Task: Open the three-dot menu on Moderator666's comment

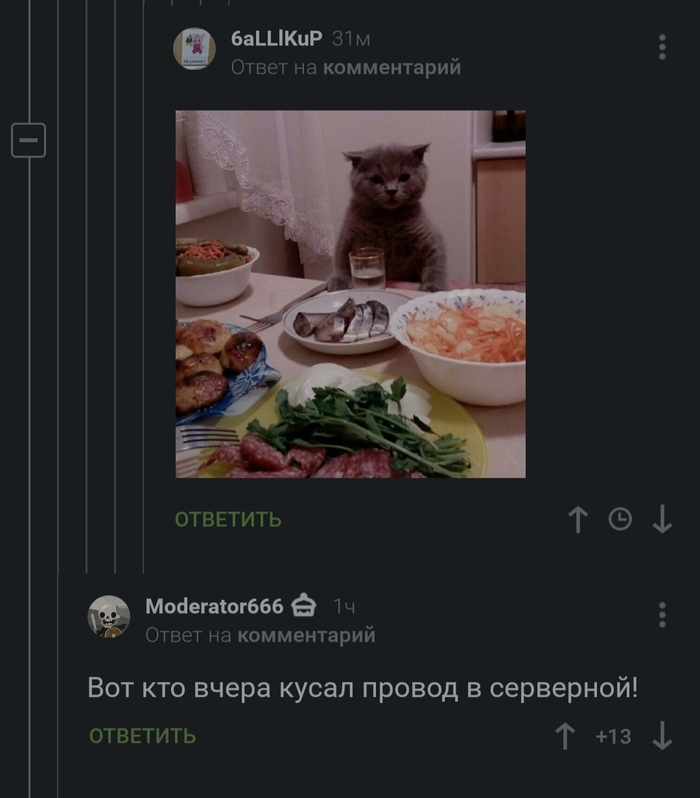Action: (x=662, y=615)
